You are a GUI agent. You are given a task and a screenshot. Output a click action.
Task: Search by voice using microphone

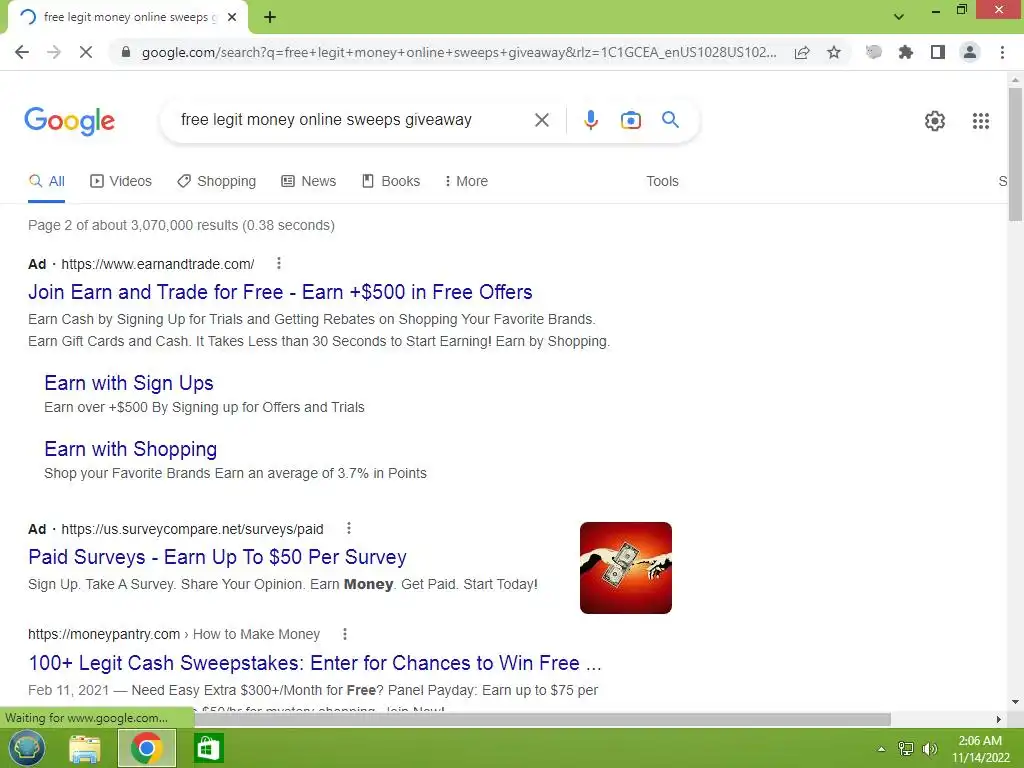point(590,120)
